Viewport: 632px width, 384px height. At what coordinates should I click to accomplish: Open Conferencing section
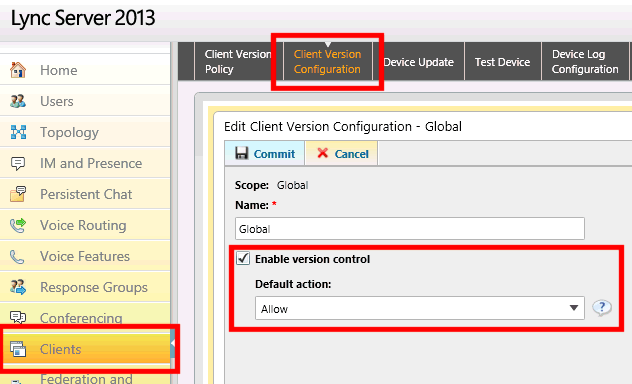(85, 318)
